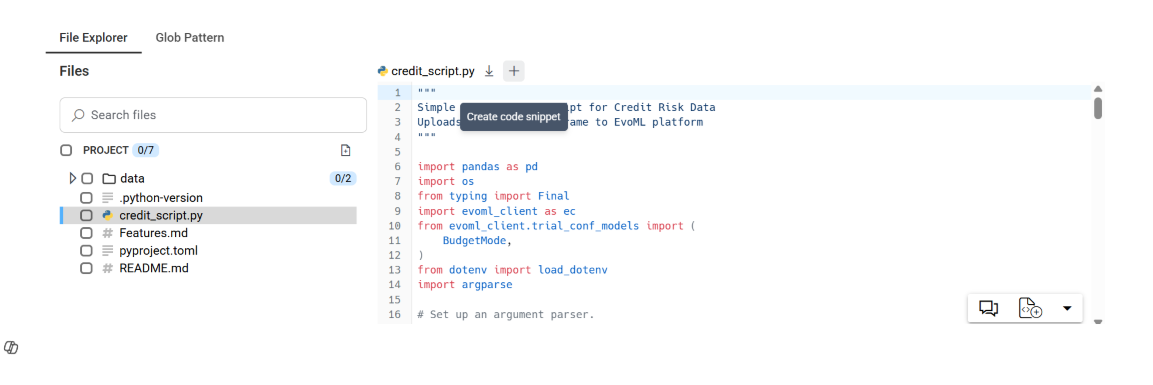Click the add code file icon in floating toolbar

point(1030,309)
